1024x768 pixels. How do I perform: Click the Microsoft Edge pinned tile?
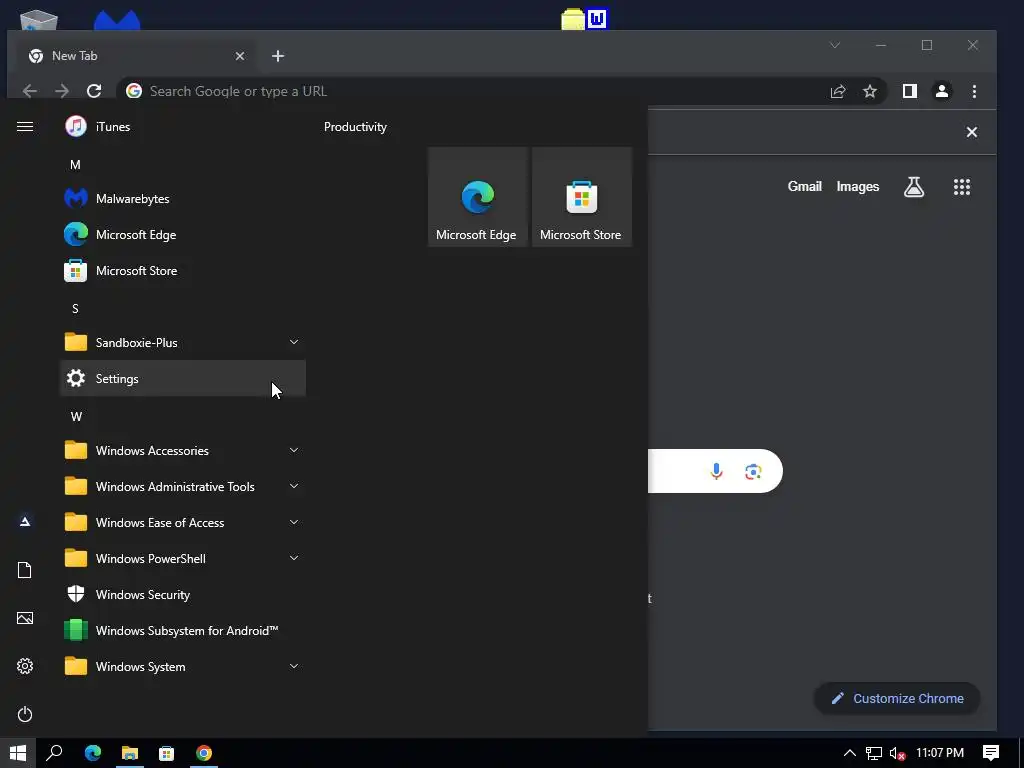click(x=477, y=197)
